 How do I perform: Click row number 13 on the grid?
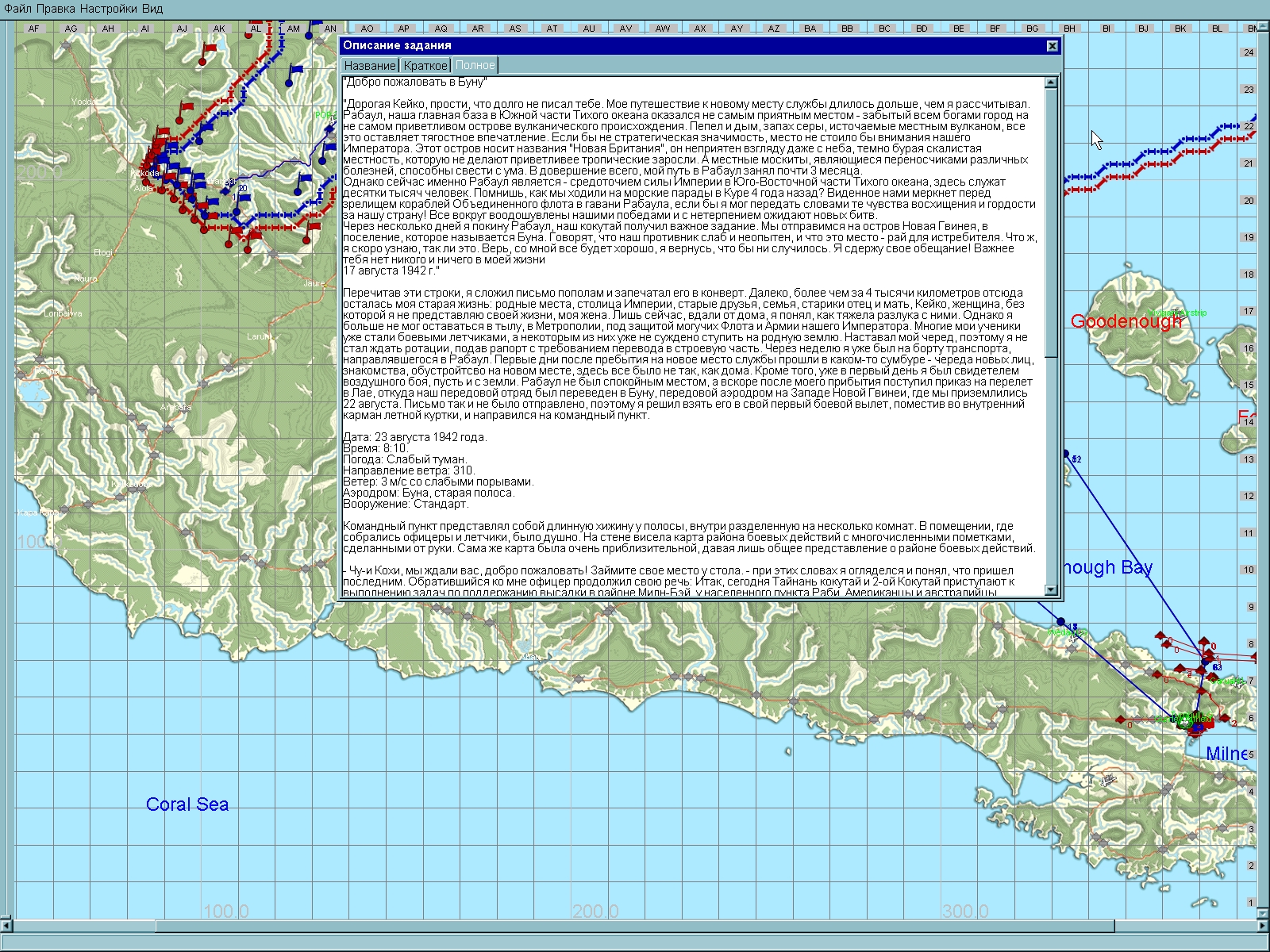pyautogui.click(x=1249, y=459)
